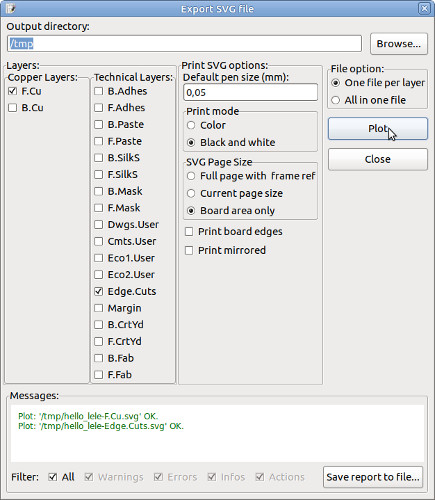Uncheck the F.Cu copper layer
The image size is (435, 500).
pos(13,91)
